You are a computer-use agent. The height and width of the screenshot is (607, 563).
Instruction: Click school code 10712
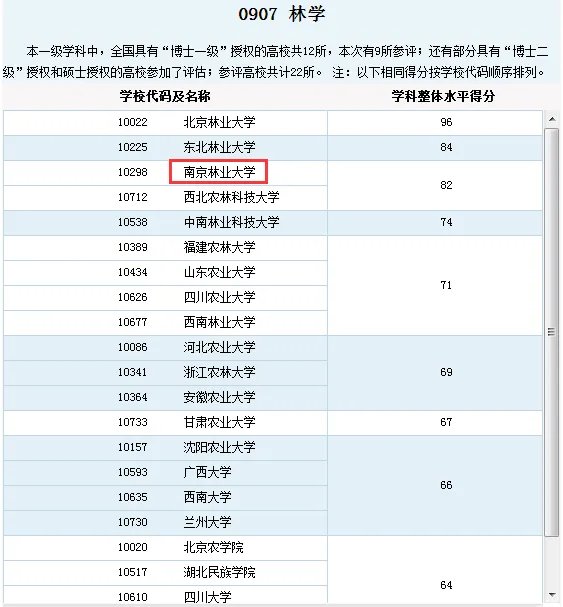(133, 197)
